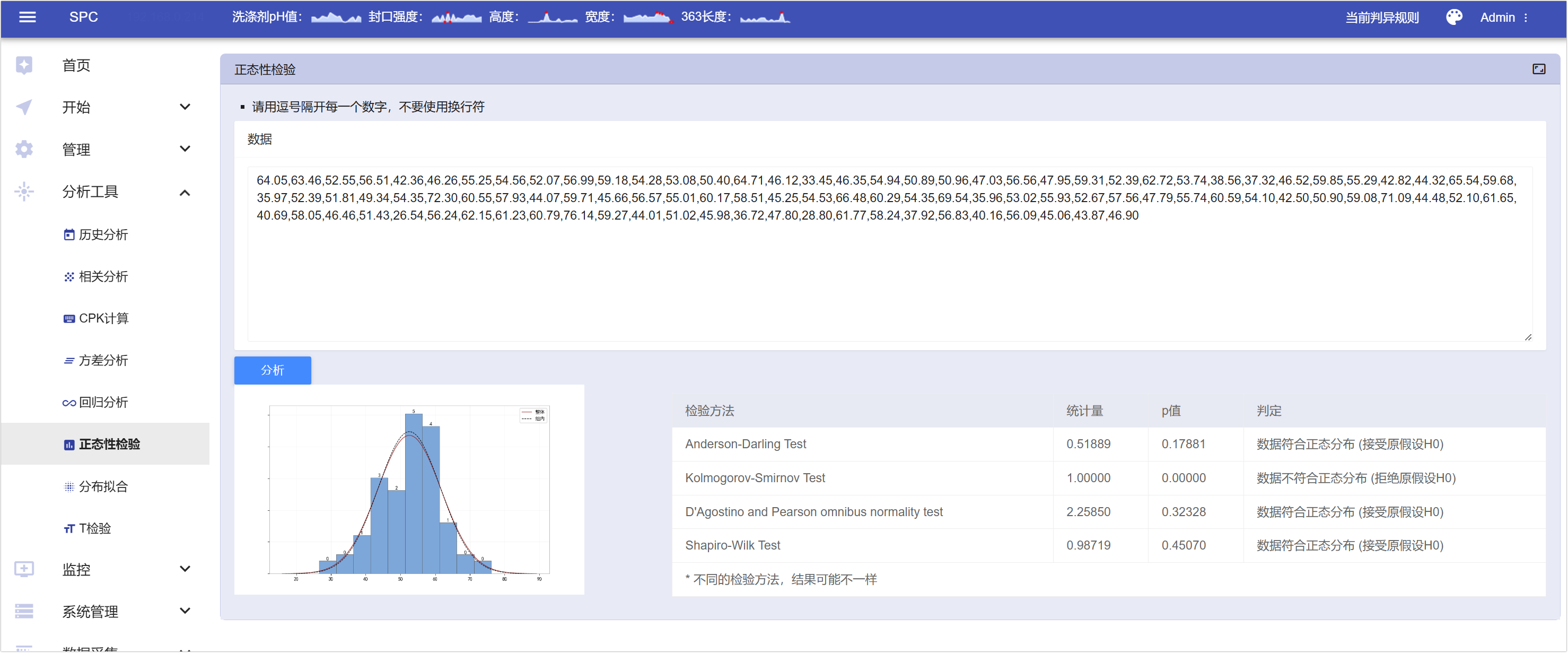Click the textarea resize handle corner
Image resolution: width=1568 pixels, height=653 pixels.
(1527, 337)
